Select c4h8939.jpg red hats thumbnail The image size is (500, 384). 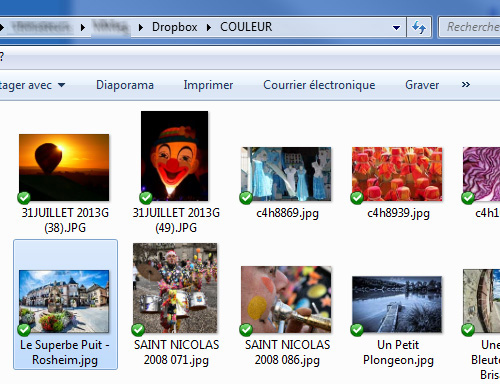tap(397, 174)
